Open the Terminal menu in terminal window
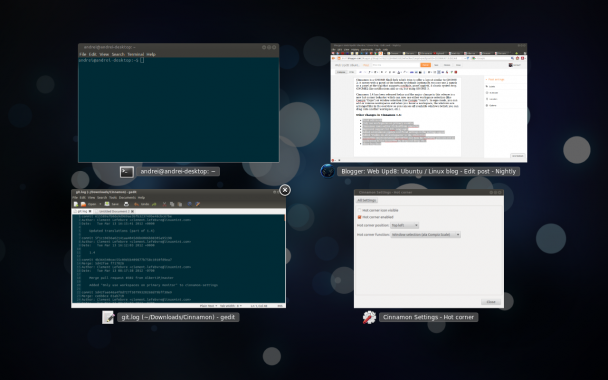Image resolution: width=608 pixels, height=380 pixels. (136, 54)
